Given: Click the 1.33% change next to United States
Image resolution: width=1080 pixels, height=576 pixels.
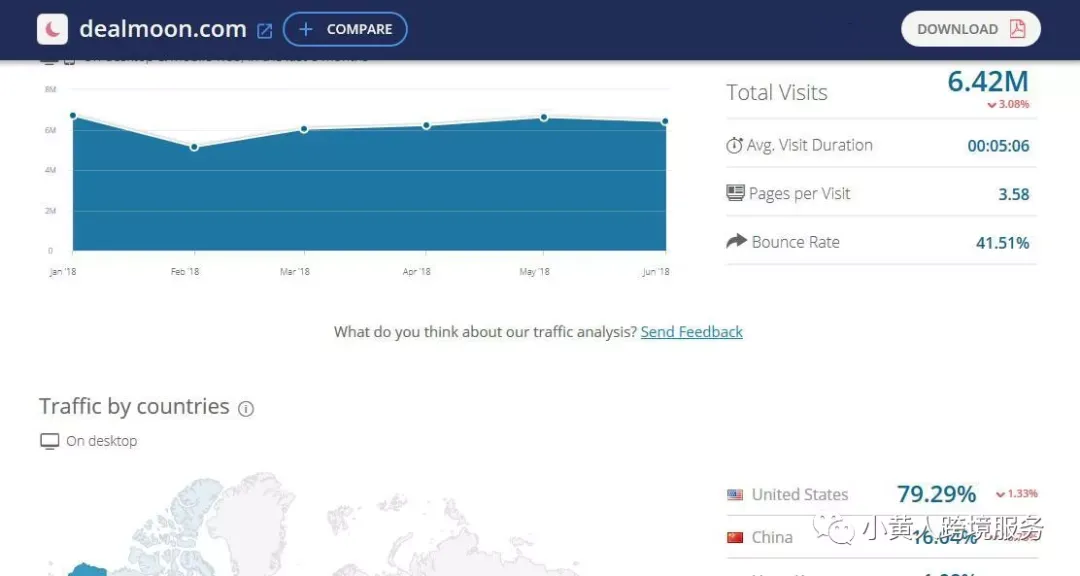Looking at the screenshot, I should (1017, 493).
